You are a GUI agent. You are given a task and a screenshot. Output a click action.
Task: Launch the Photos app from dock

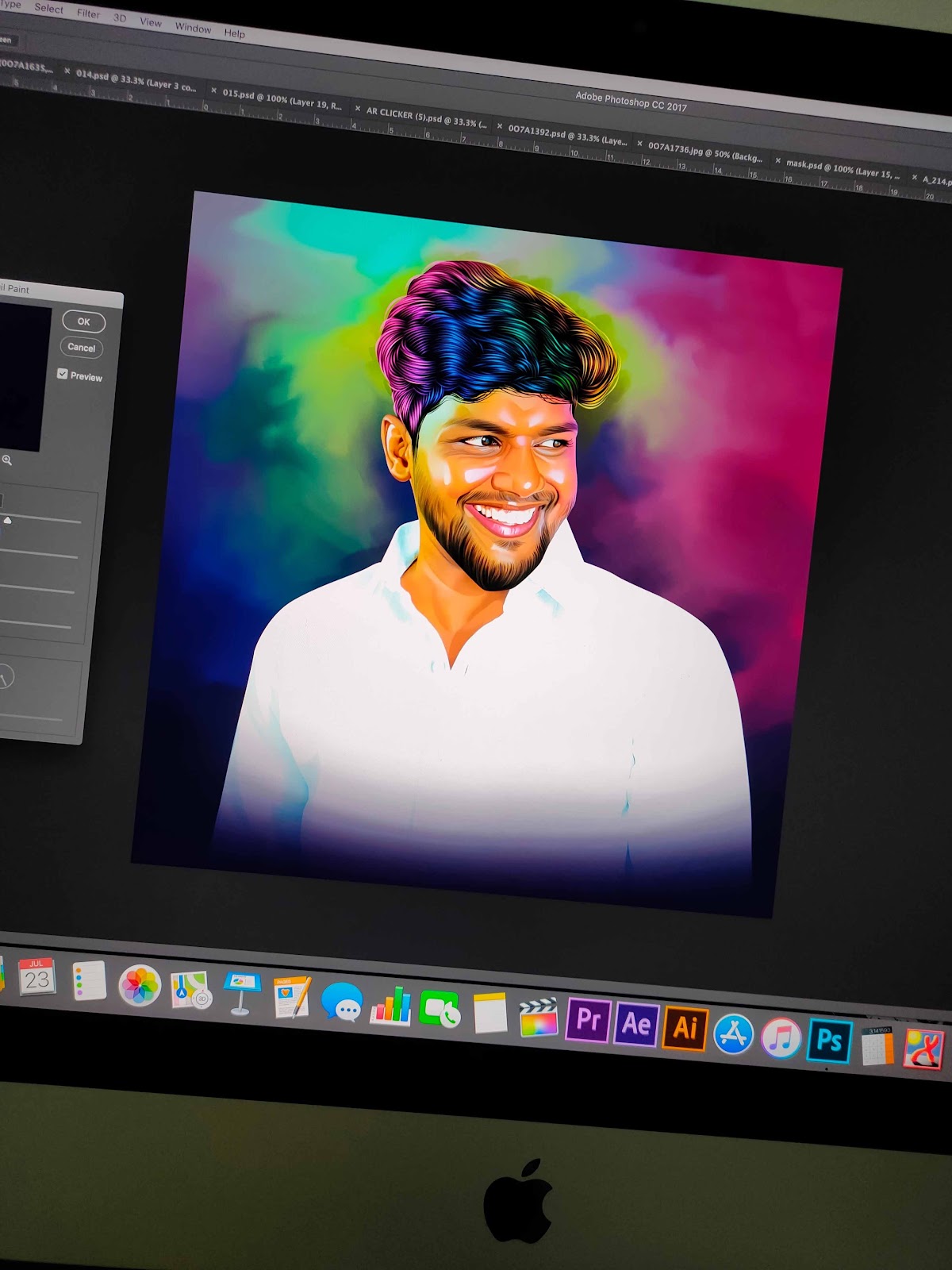(x=140, y=986)
